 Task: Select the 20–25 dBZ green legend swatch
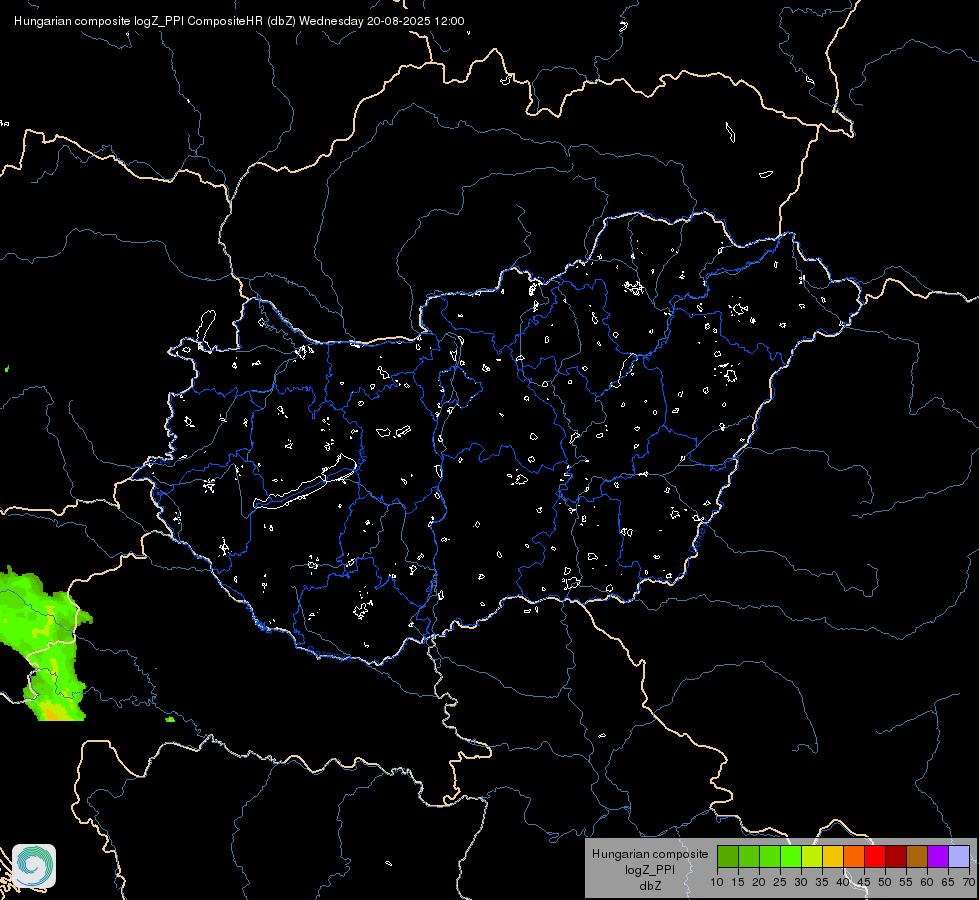770,856
